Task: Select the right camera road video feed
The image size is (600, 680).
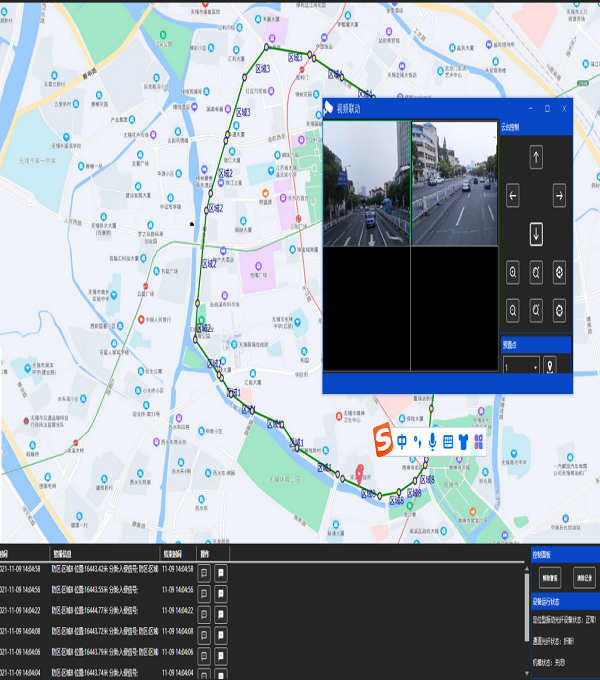Action: tap(454, 183)
